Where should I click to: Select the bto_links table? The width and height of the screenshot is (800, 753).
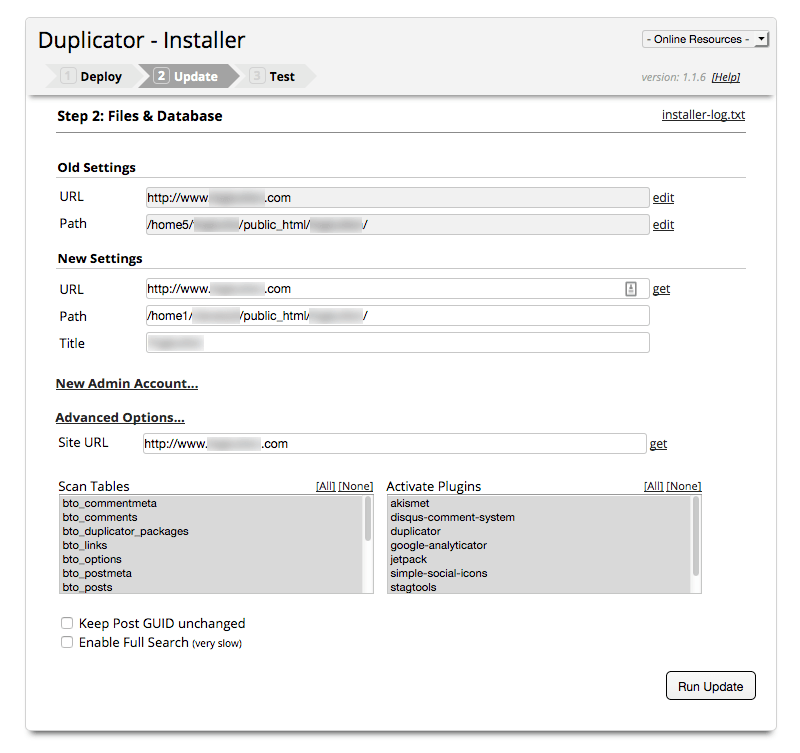click(211, 545)
